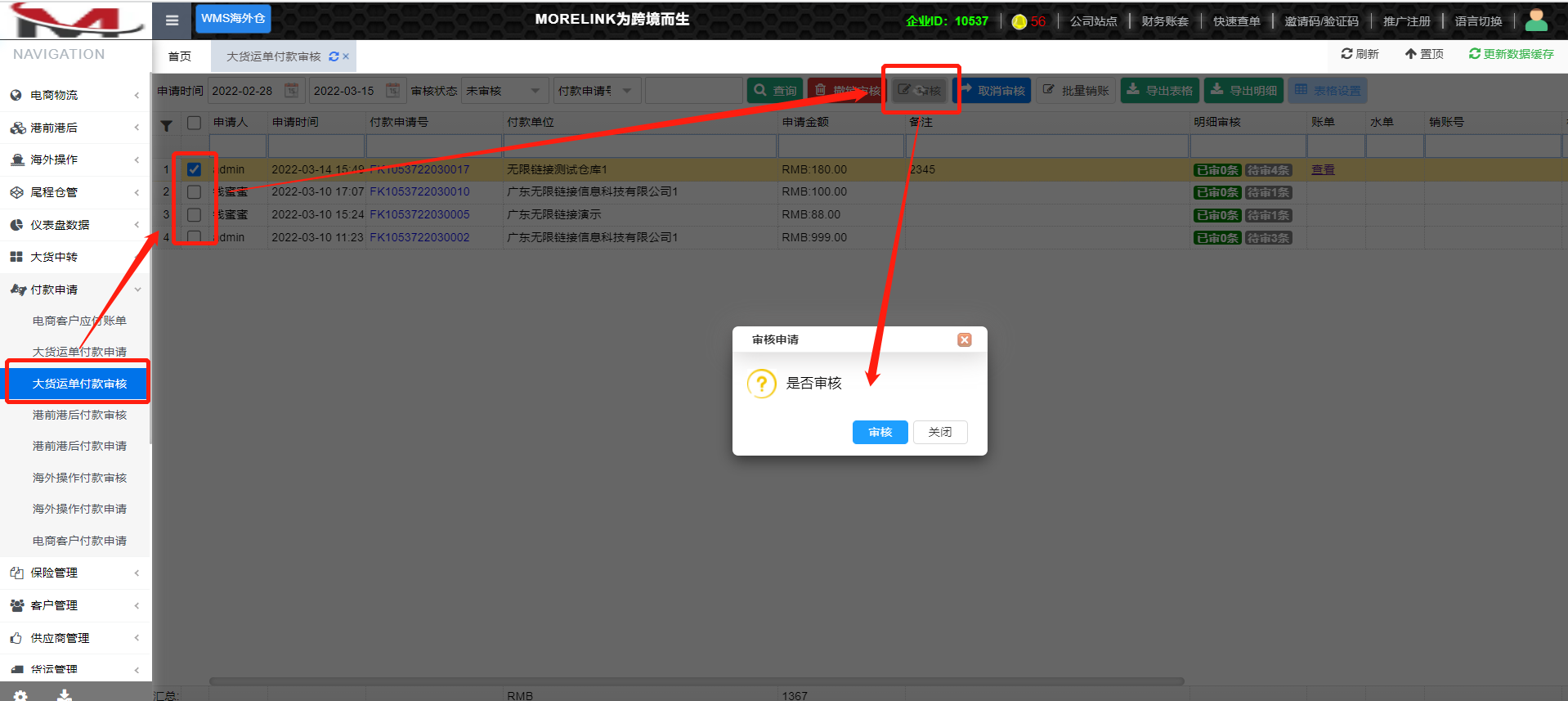Check the FK1053722030002 row checkbox
The image size is (1568, 701).
[194, 237]
